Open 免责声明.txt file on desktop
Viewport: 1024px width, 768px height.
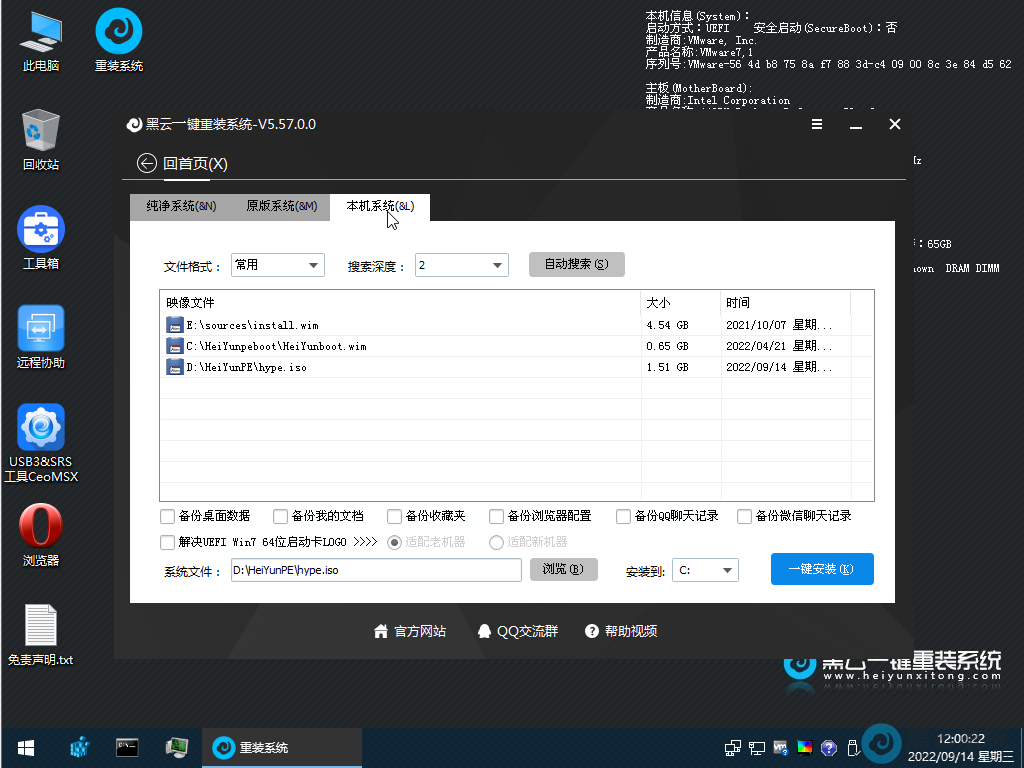coord(41,627)
